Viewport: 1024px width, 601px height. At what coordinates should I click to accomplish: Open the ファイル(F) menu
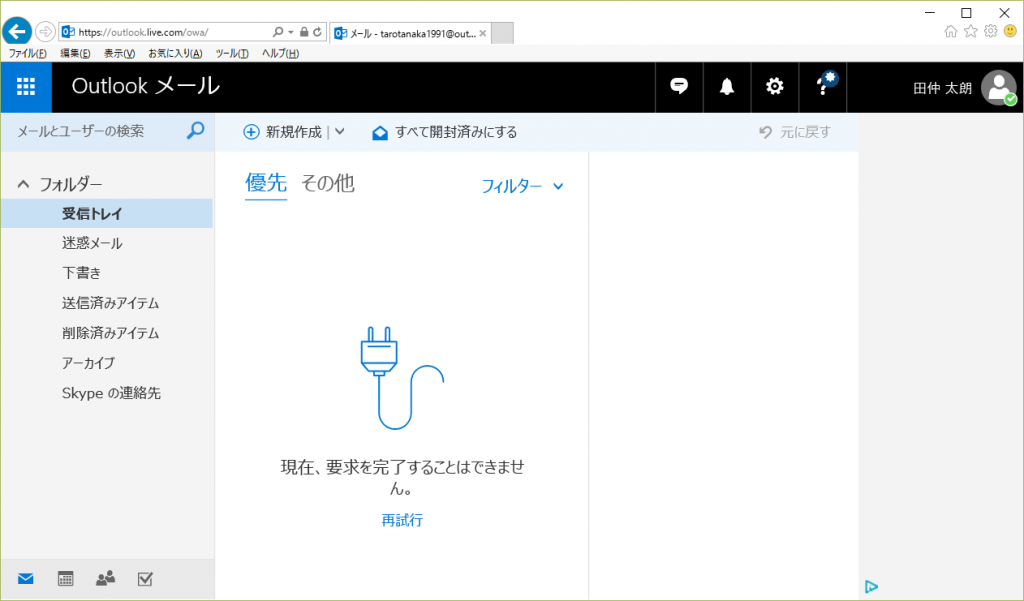(27, 54)
